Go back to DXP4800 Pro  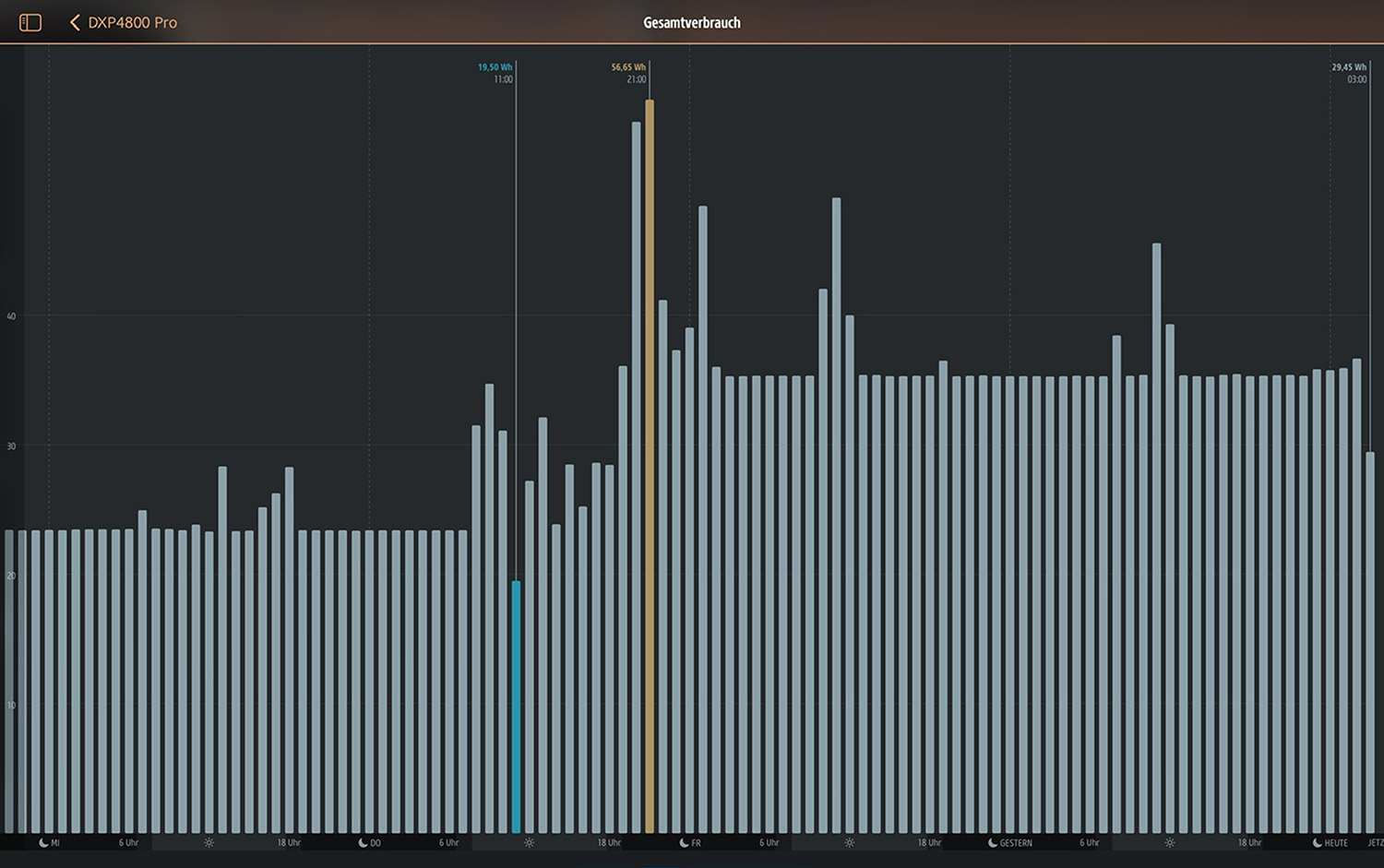(x=124, y=22)
